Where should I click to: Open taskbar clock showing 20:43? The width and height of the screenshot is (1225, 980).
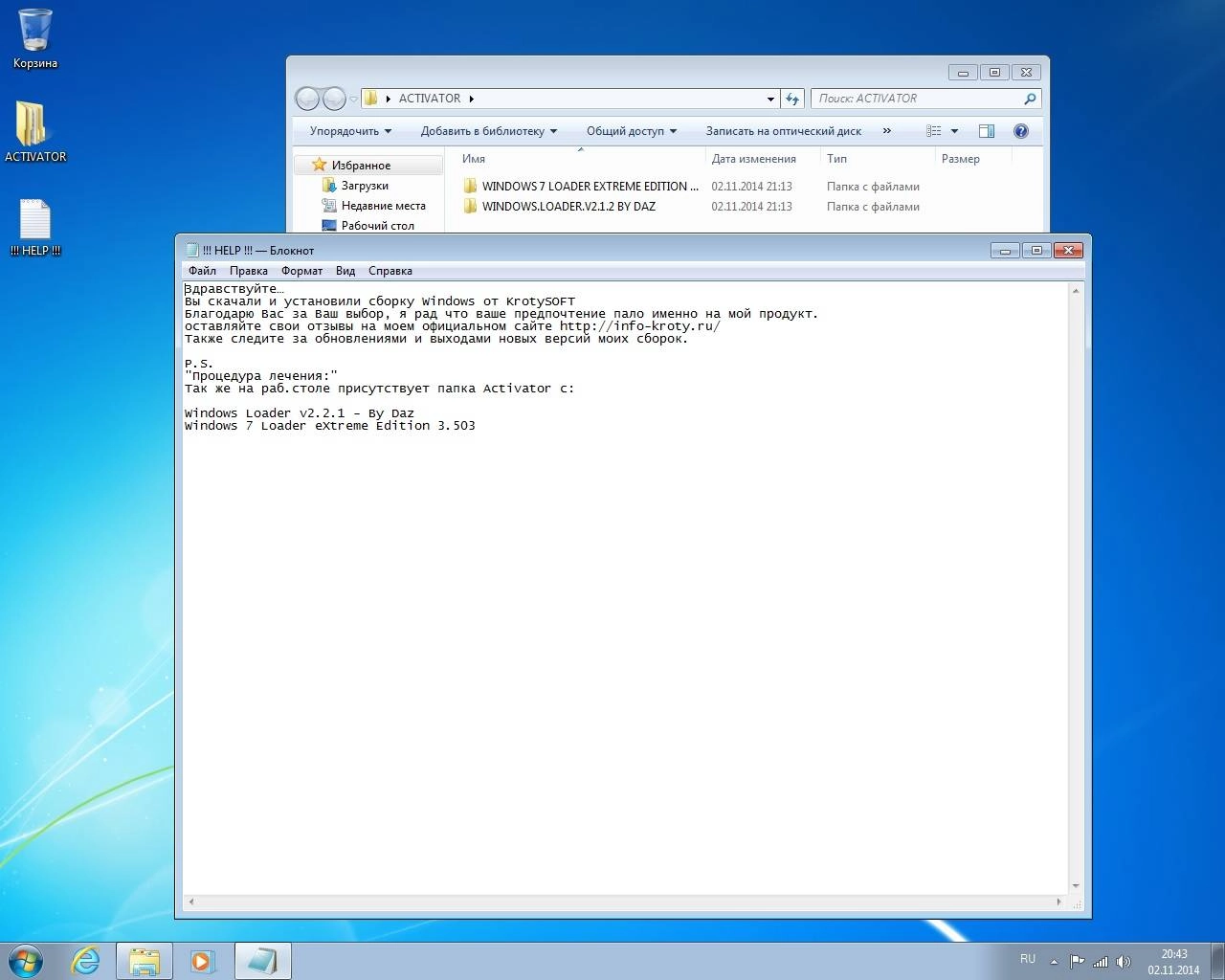[x=1174, y=962]
